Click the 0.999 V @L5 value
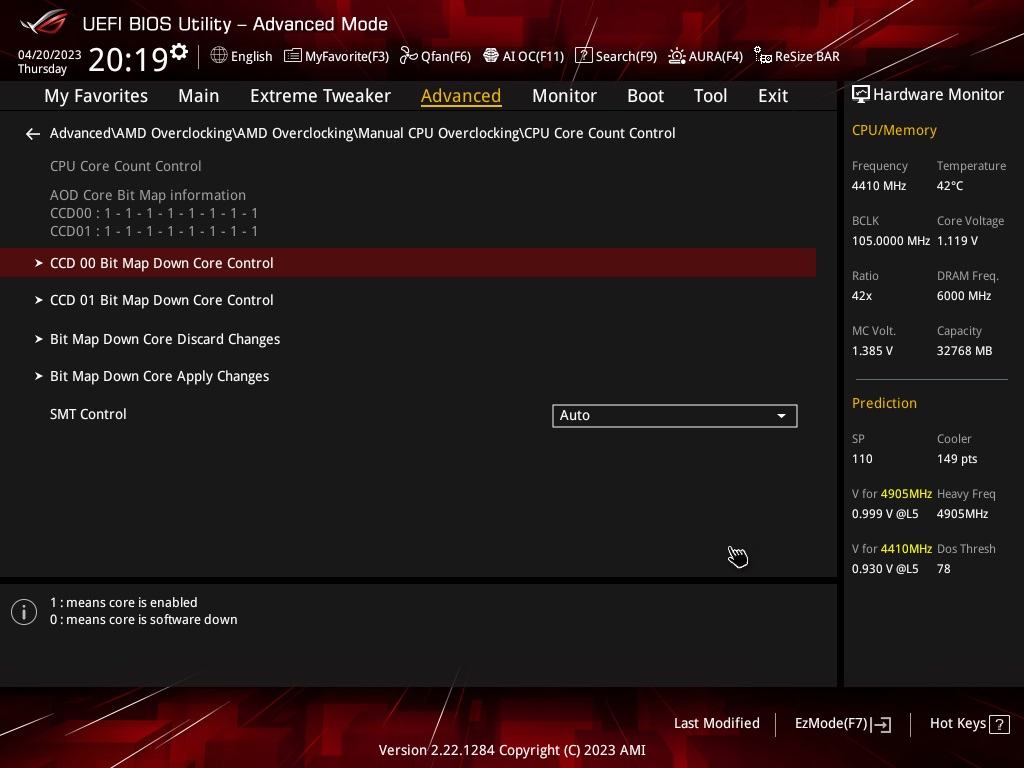This screenshot has width=1024, height=768. tap(885, 514)
